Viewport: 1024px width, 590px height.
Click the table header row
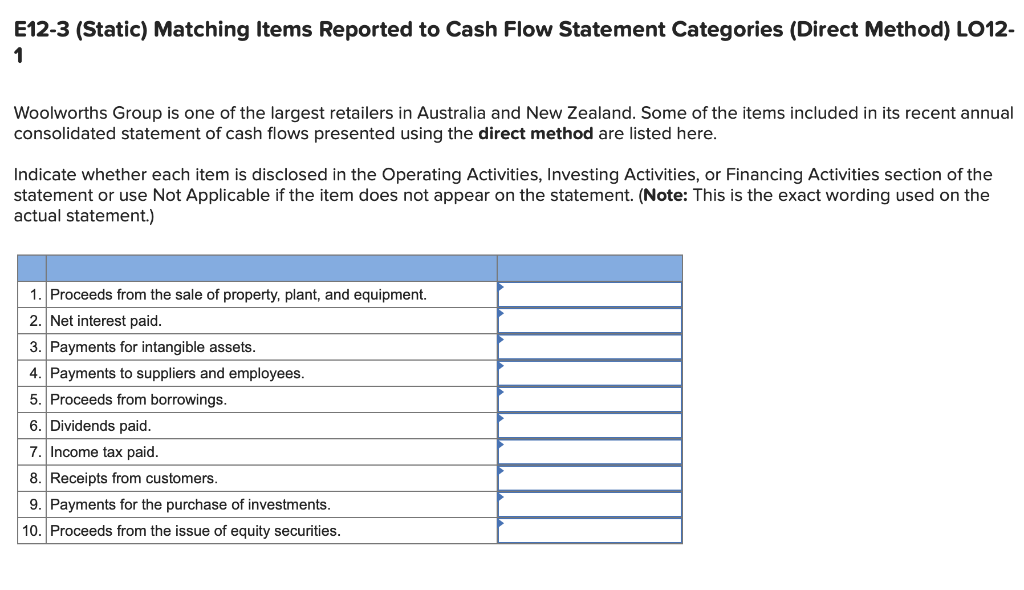pyautogui.click(x=350, y=268)
